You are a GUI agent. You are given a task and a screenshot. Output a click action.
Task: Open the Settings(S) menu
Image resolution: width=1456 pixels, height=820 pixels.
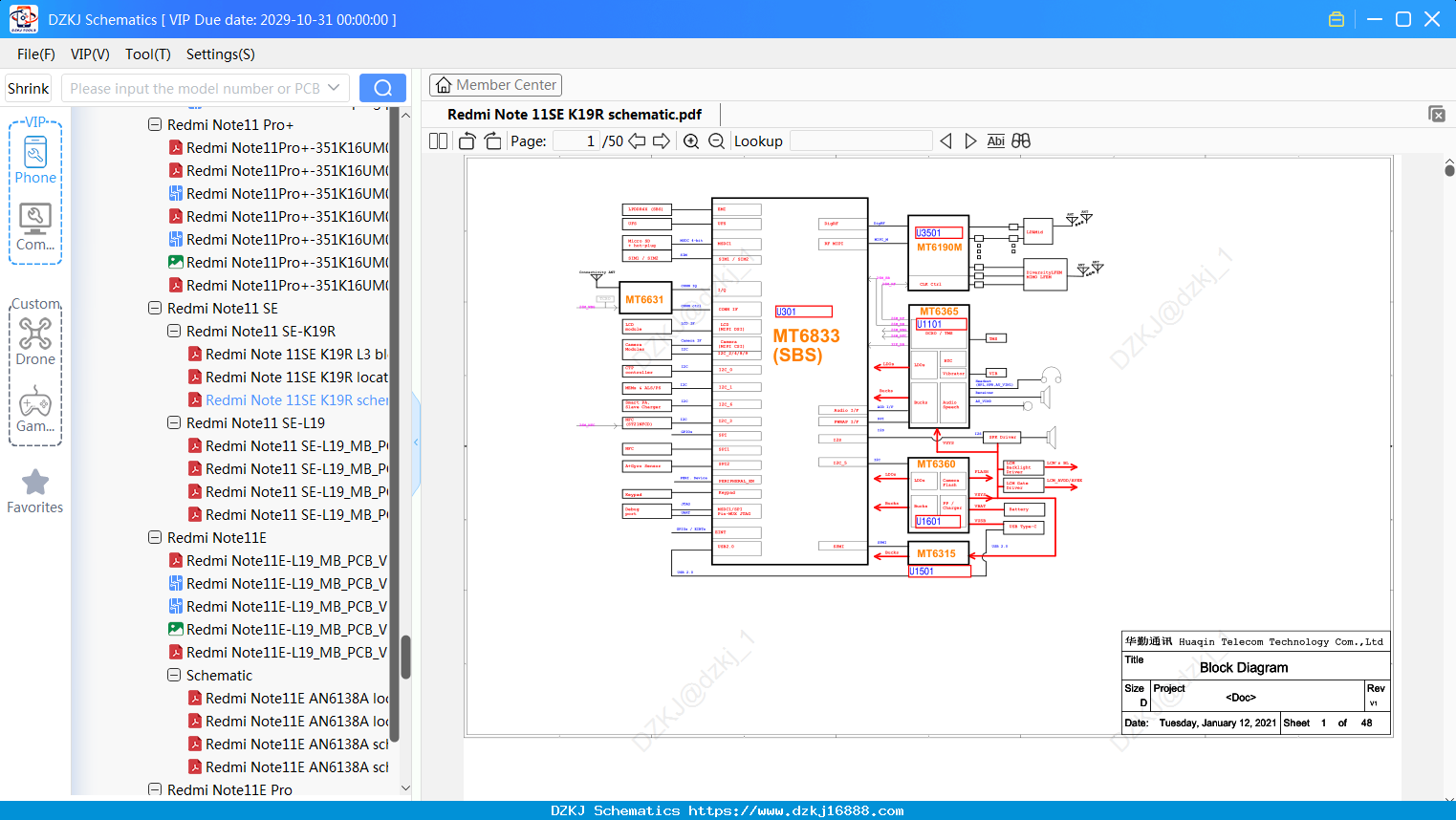coord(221,54)
